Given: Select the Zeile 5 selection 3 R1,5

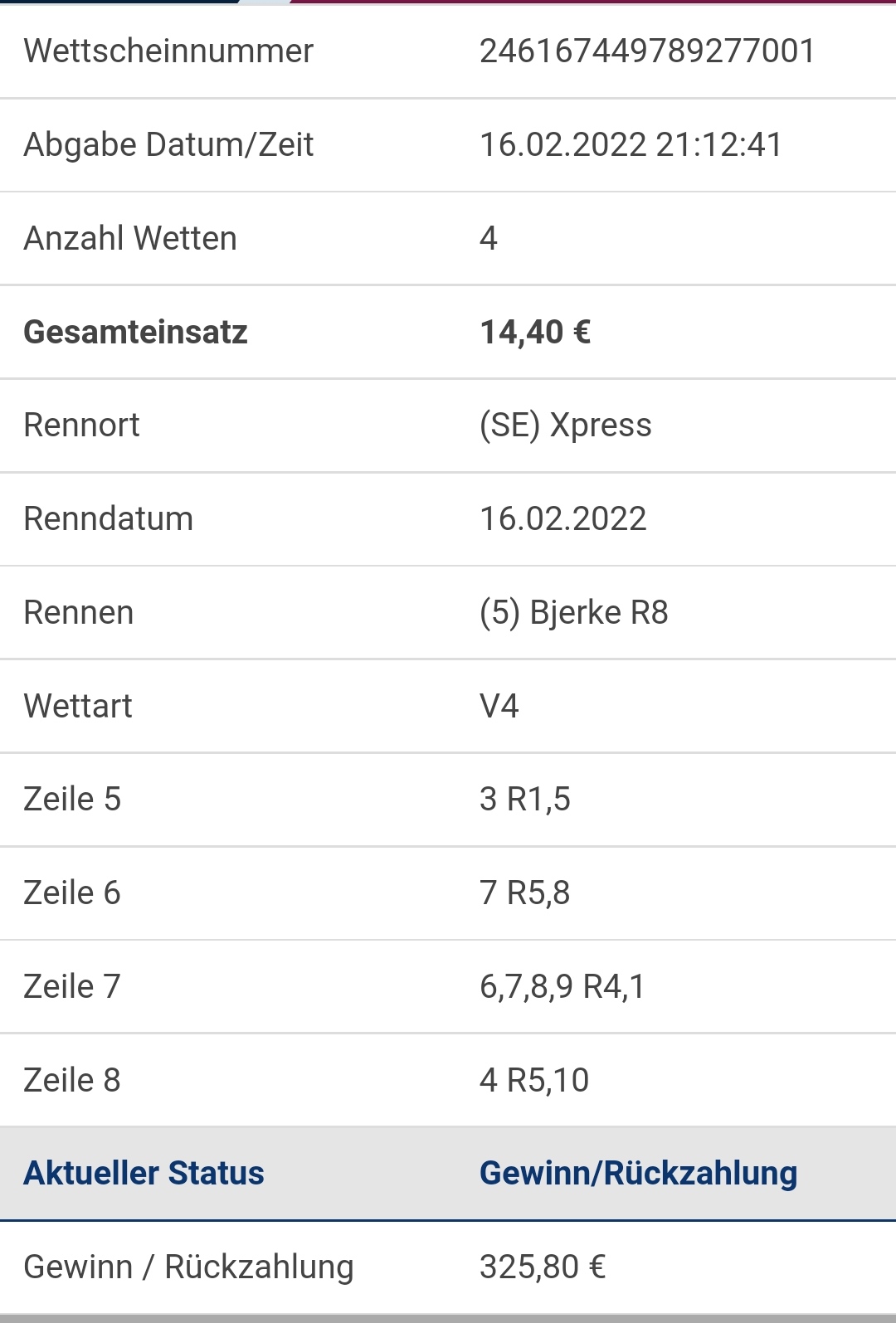Looking at the screenshot, I should 525,800.
